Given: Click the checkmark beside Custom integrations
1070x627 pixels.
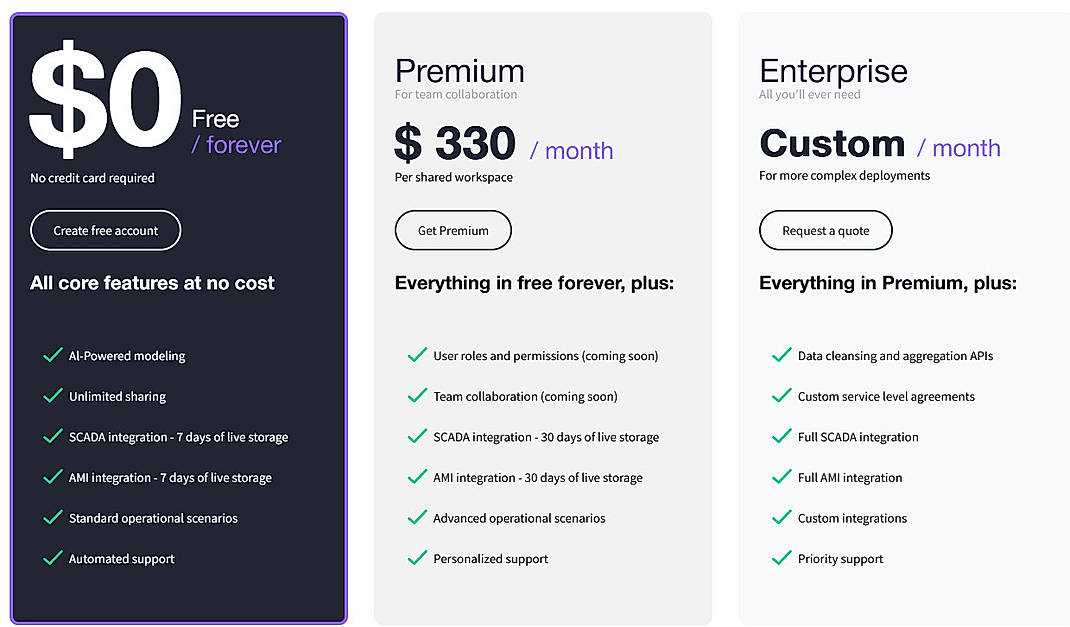Looking at the screenshot, I should [x=781, y=518].
